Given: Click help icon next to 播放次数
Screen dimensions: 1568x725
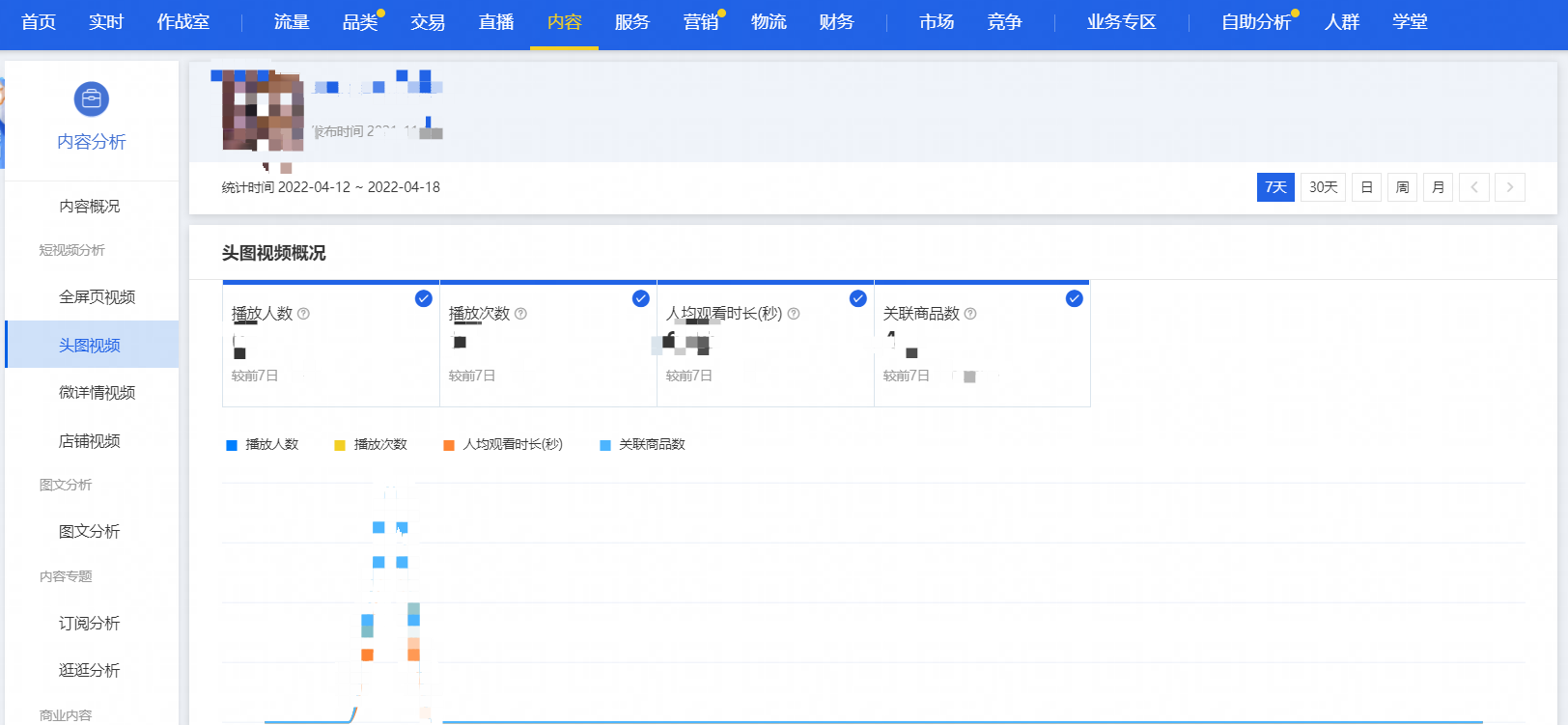Looking at the screenshot, I should tap(520, 314).
